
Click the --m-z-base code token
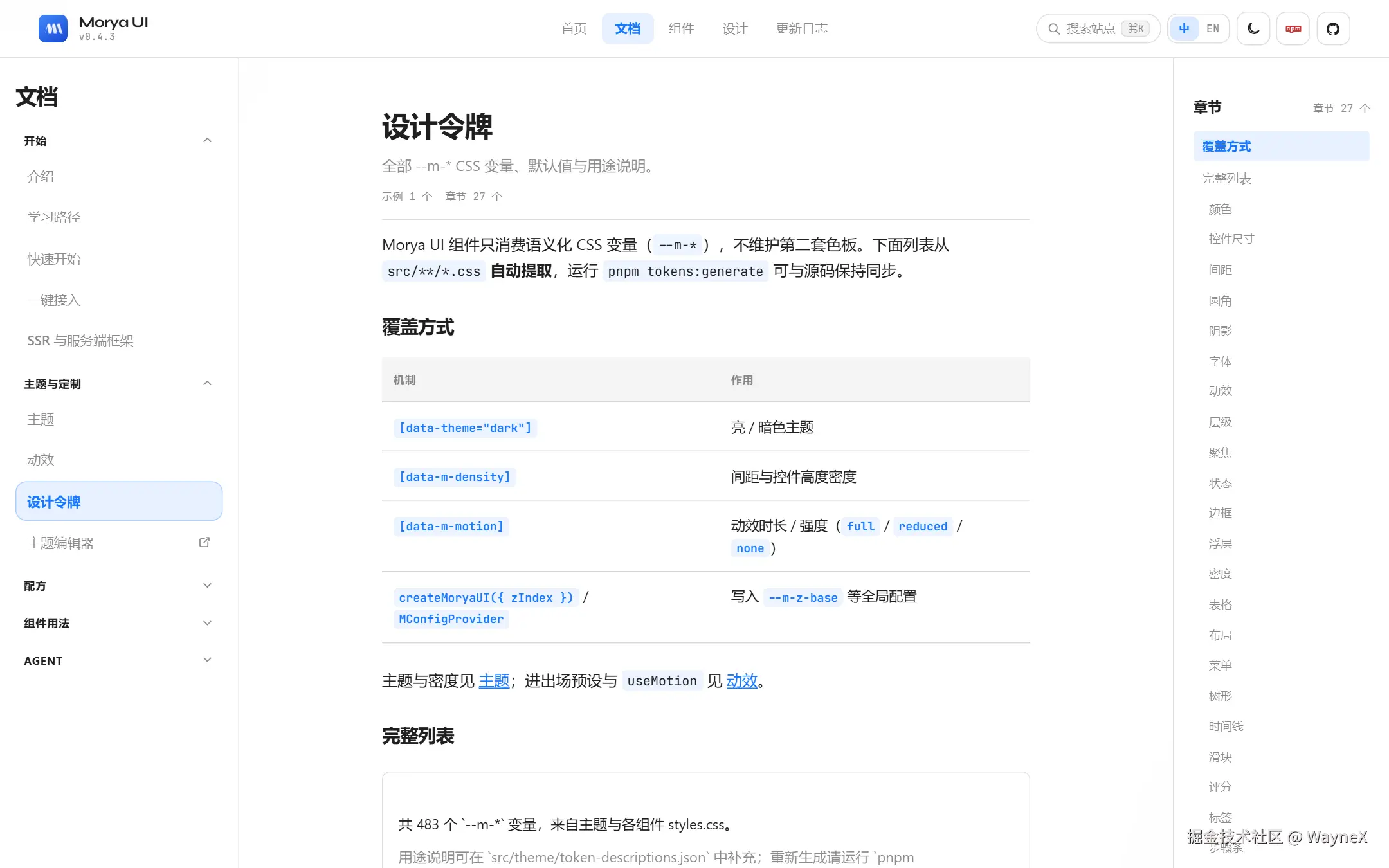click(803, 597)
